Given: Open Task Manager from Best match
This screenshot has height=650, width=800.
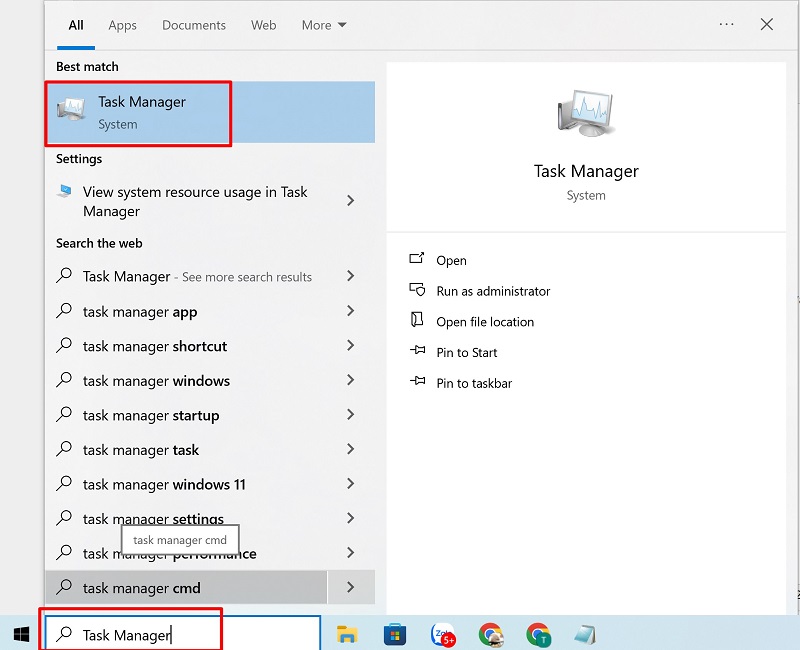Looking at the screenshot, I should coord(138,110).
